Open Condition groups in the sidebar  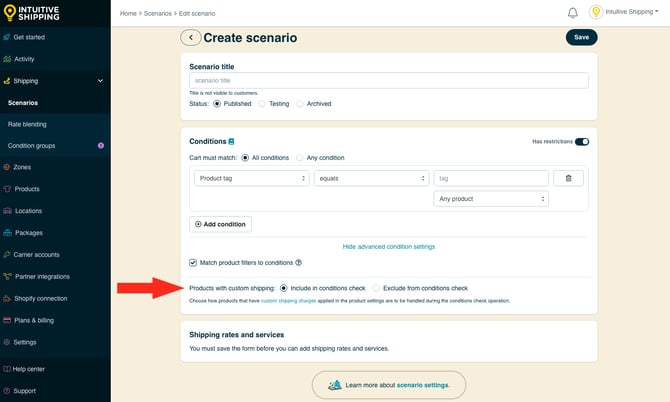point(31,146)
